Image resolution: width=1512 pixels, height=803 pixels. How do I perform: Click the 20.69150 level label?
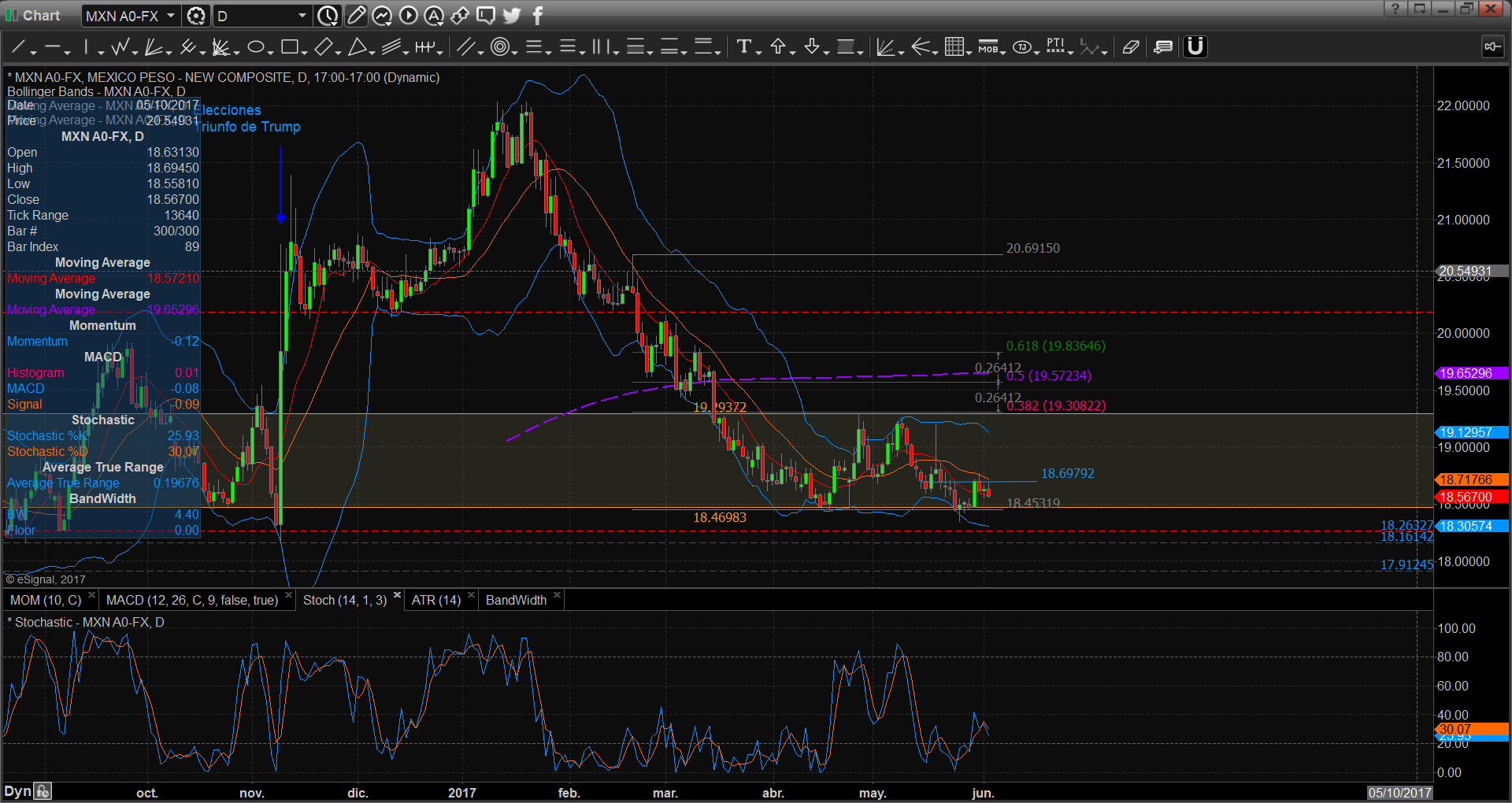pyautogui.click(x=1033, y=248)
